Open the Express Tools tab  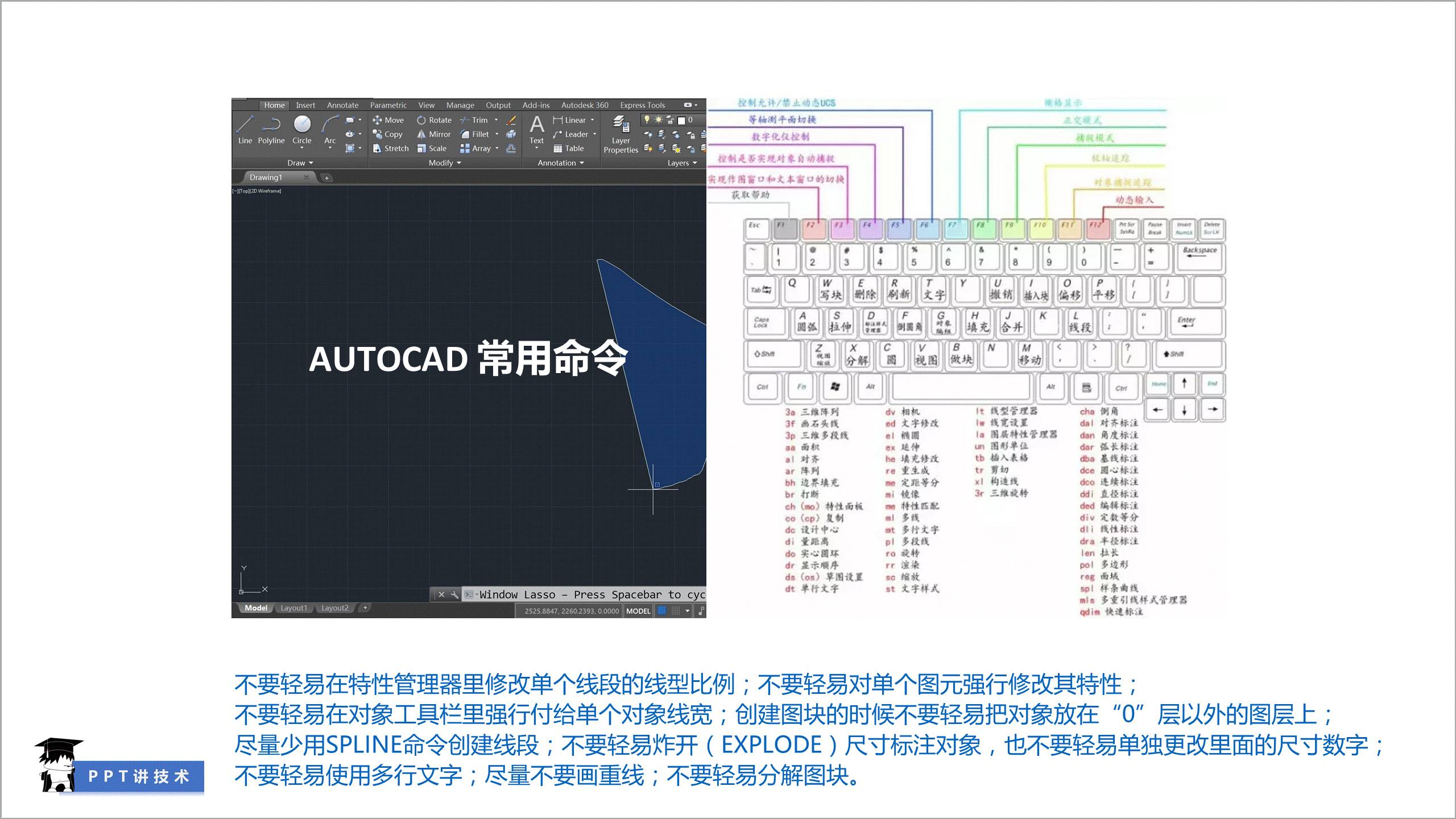(x=642, y=105)
